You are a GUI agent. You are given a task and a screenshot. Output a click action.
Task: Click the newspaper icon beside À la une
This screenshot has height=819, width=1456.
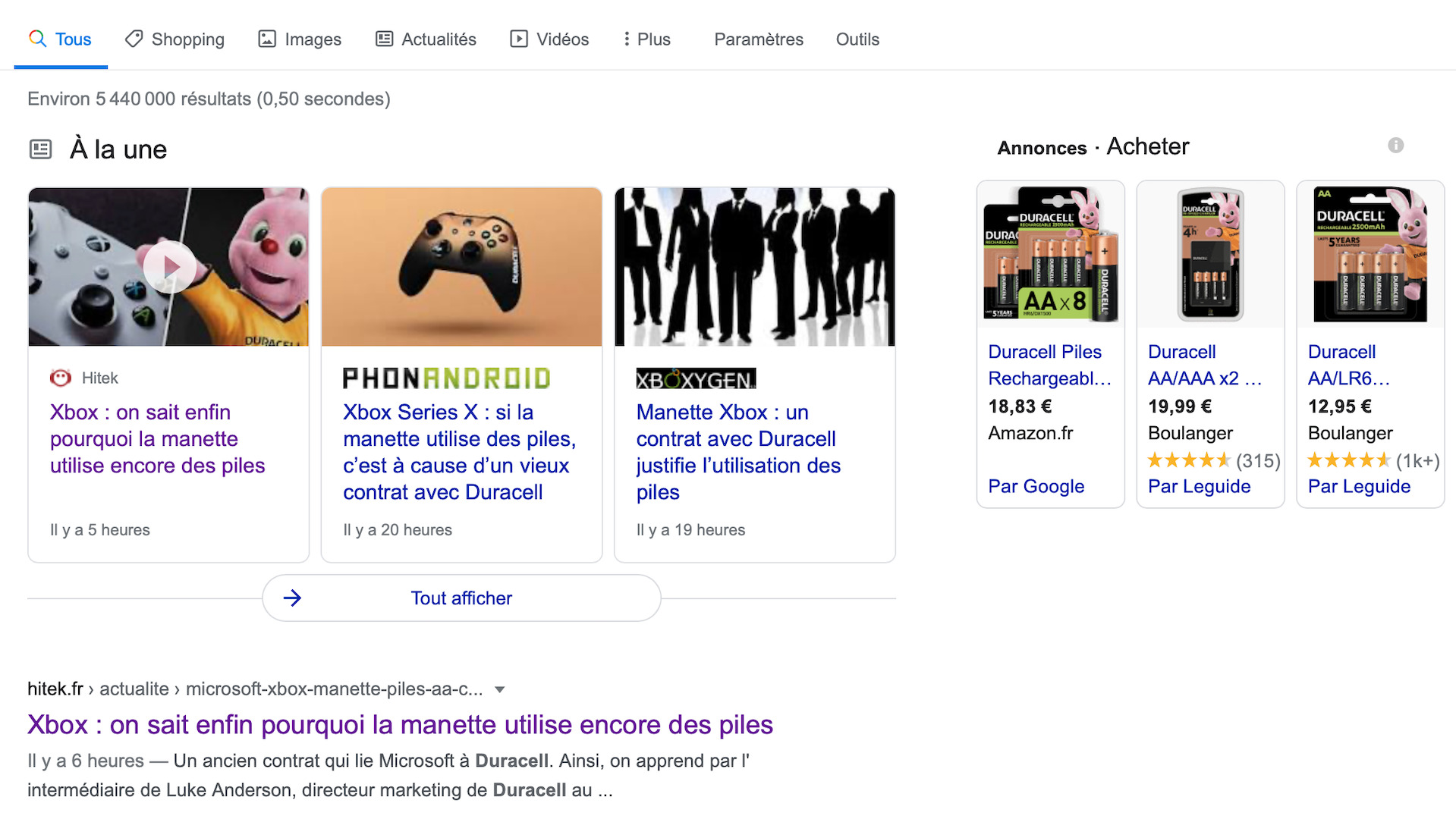coord(40,149)
